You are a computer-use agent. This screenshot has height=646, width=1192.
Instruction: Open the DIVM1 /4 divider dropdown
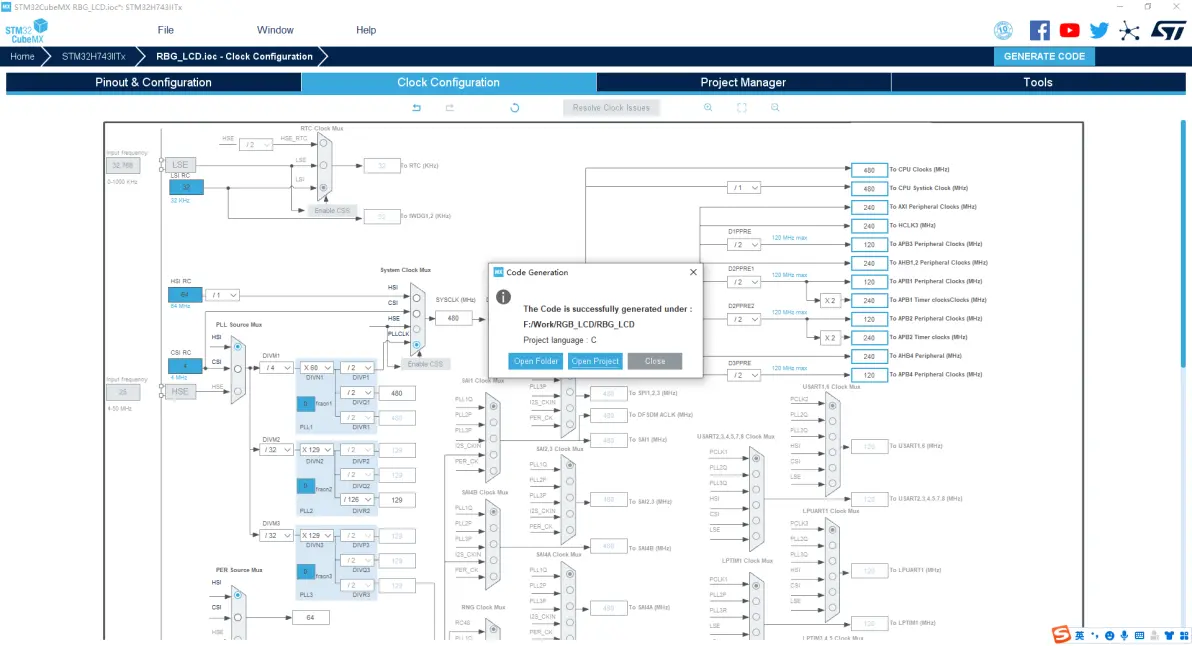277,368
